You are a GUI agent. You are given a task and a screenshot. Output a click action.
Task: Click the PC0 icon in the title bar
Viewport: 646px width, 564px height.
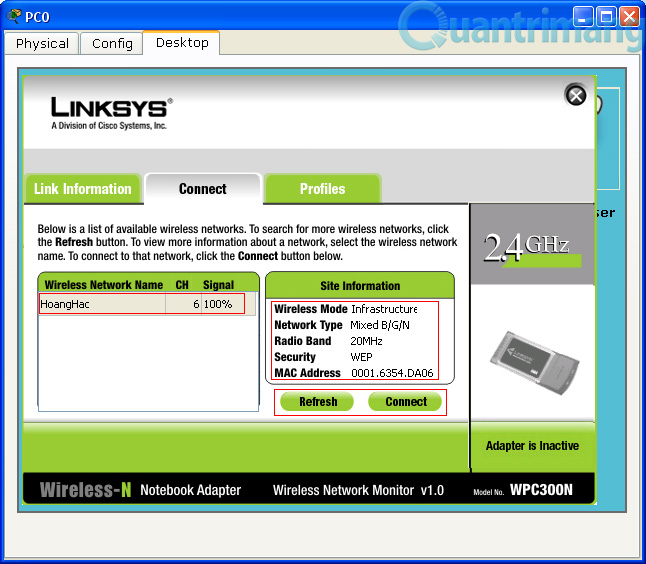12,17
